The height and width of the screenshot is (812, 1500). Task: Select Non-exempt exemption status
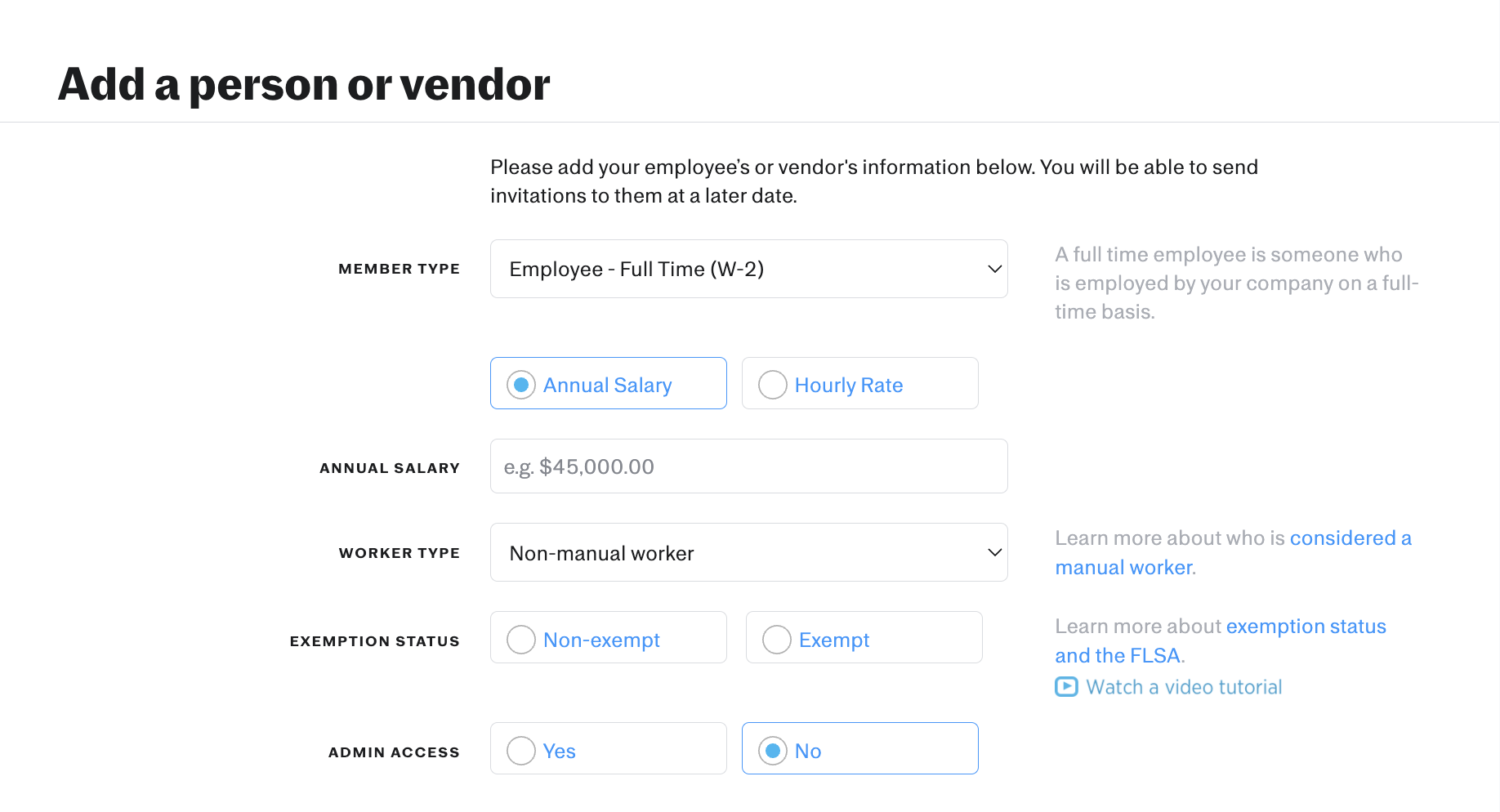point(521,640)
